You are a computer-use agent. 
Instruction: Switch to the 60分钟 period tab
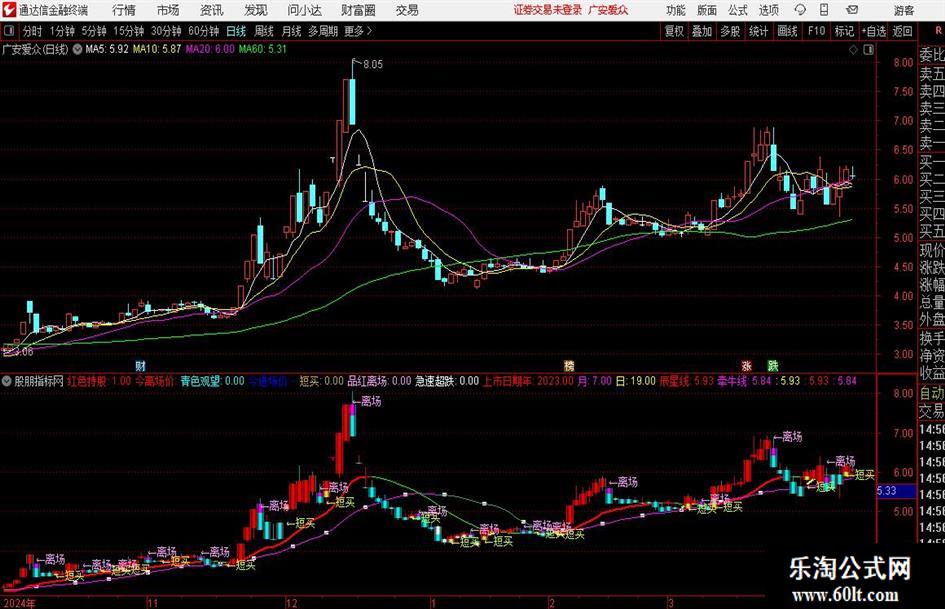tap(203, 31)
